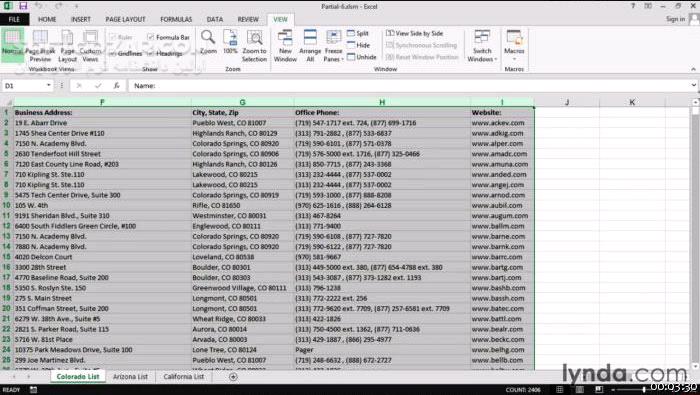Open Page Break Preview

(40, 46)
